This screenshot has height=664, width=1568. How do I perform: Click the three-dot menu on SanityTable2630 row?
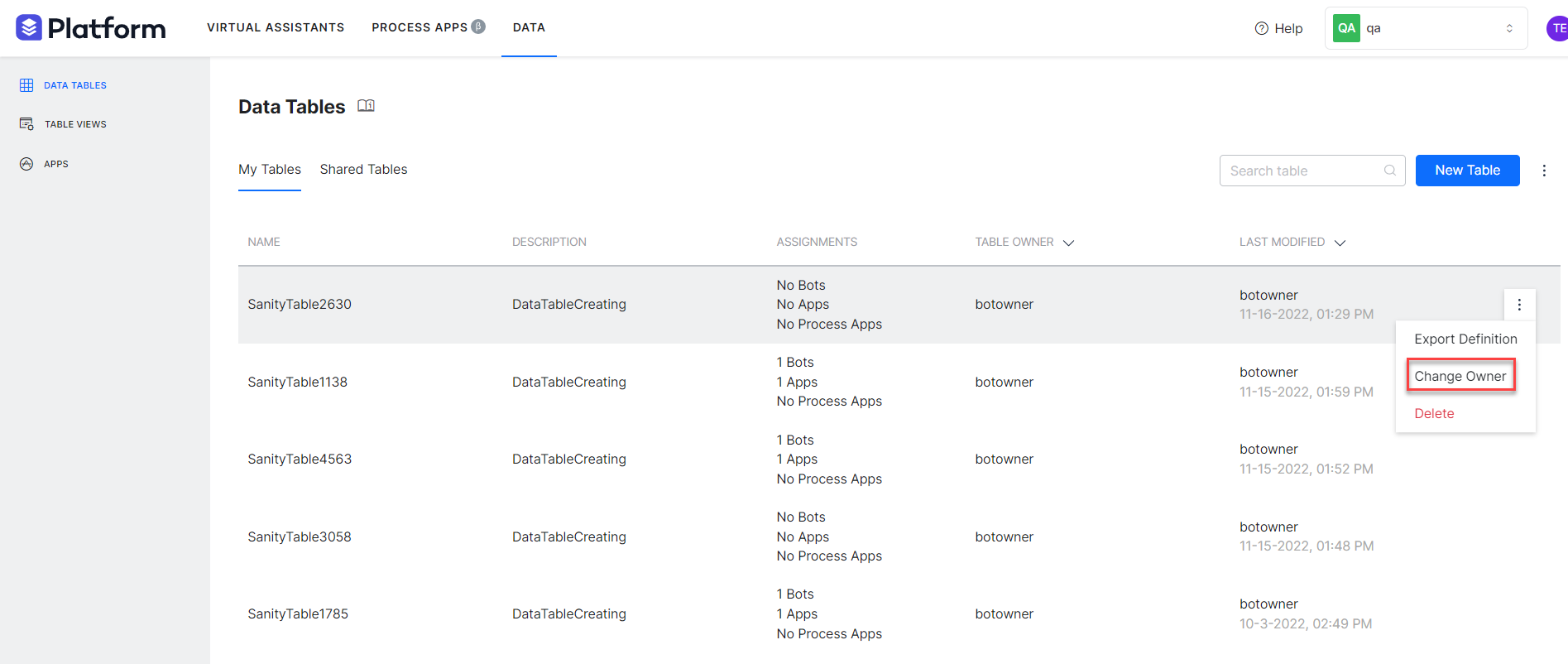click(1518, 305)
